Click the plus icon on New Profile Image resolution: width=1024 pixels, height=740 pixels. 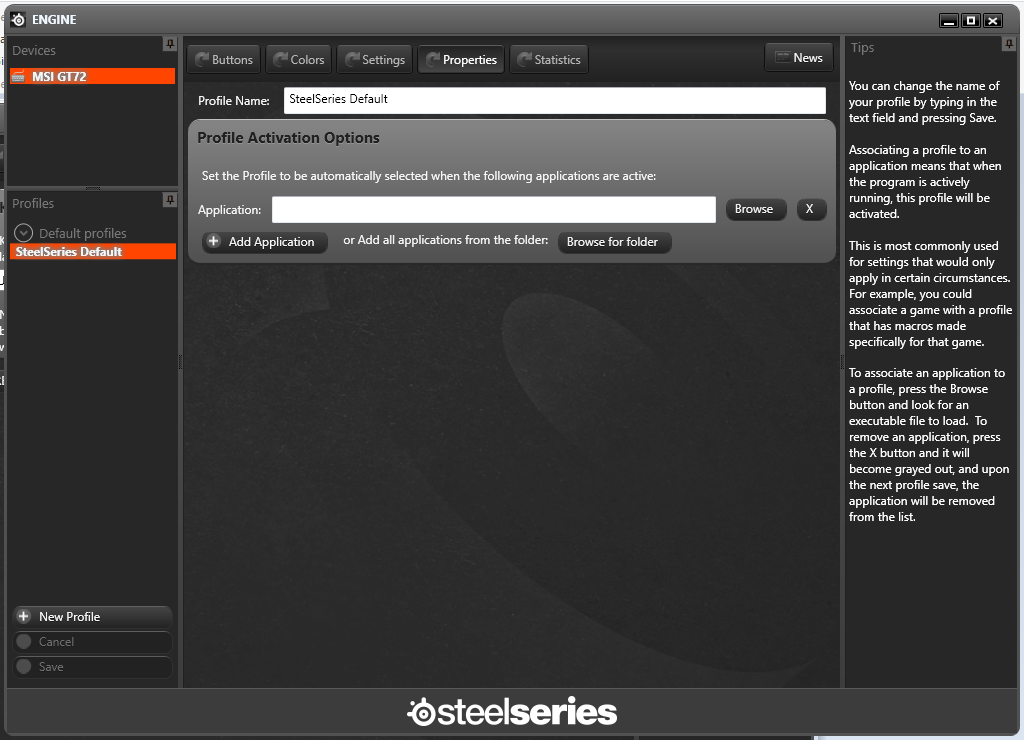point(24,616)
